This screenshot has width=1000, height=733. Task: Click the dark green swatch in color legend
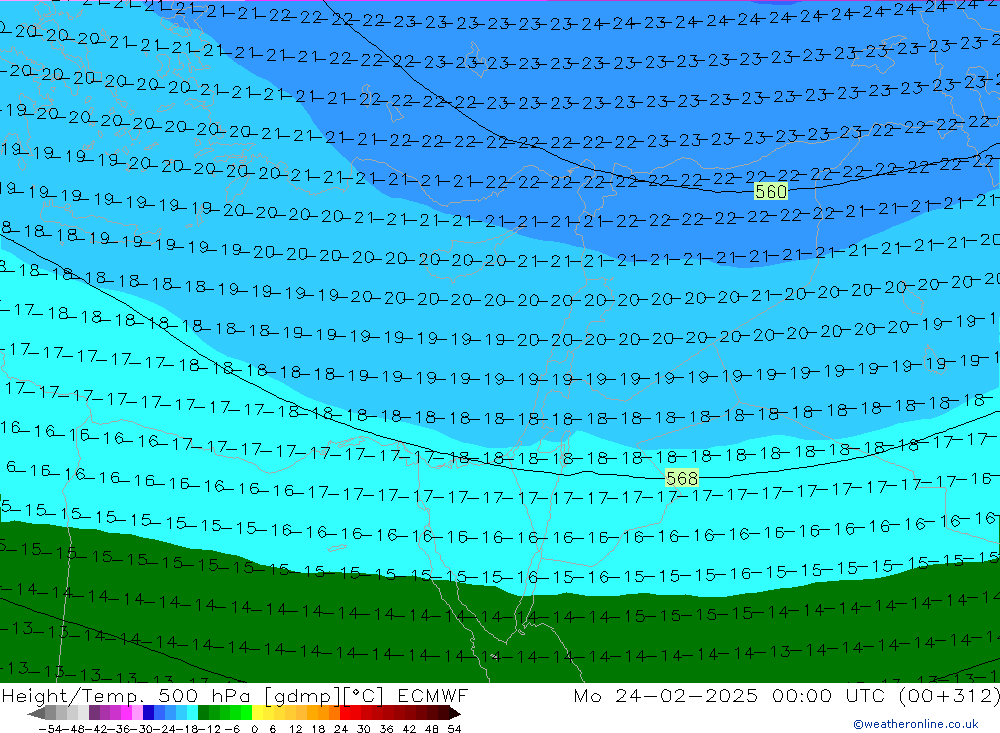coord(202,713)
